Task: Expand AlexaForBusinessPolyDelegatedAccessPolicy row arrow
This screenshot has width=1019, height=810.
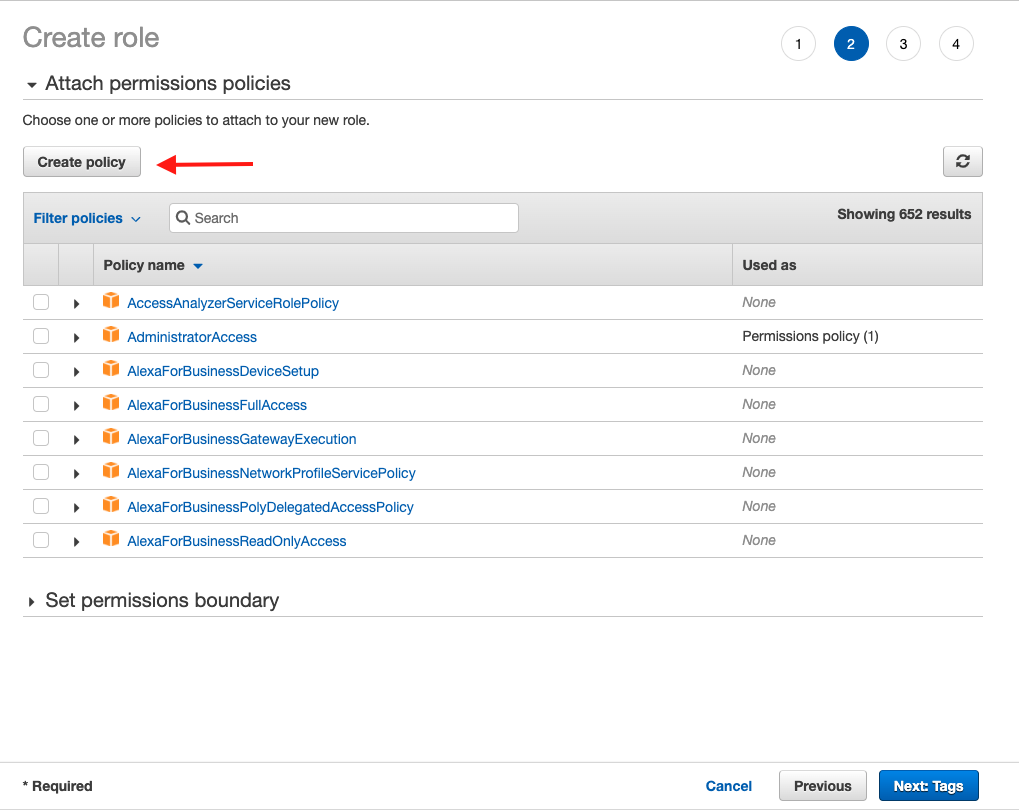Action: 76,508
